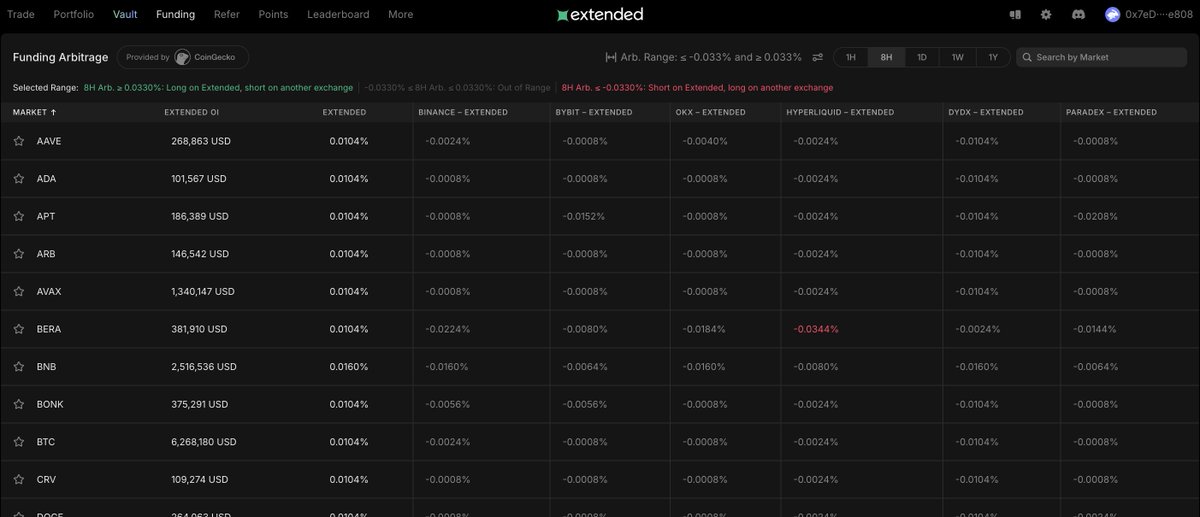Screen dimensions: 1200x517
Task: Click AVAX open interest 1,340,147 USD
Action: (203, 291)
